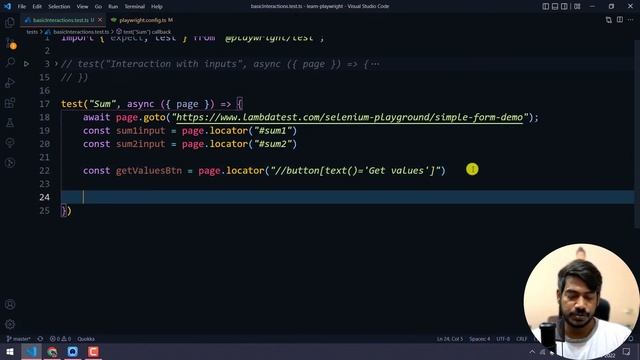
Task: Toggle primary side bar layout icon
Action: point(546,7)
